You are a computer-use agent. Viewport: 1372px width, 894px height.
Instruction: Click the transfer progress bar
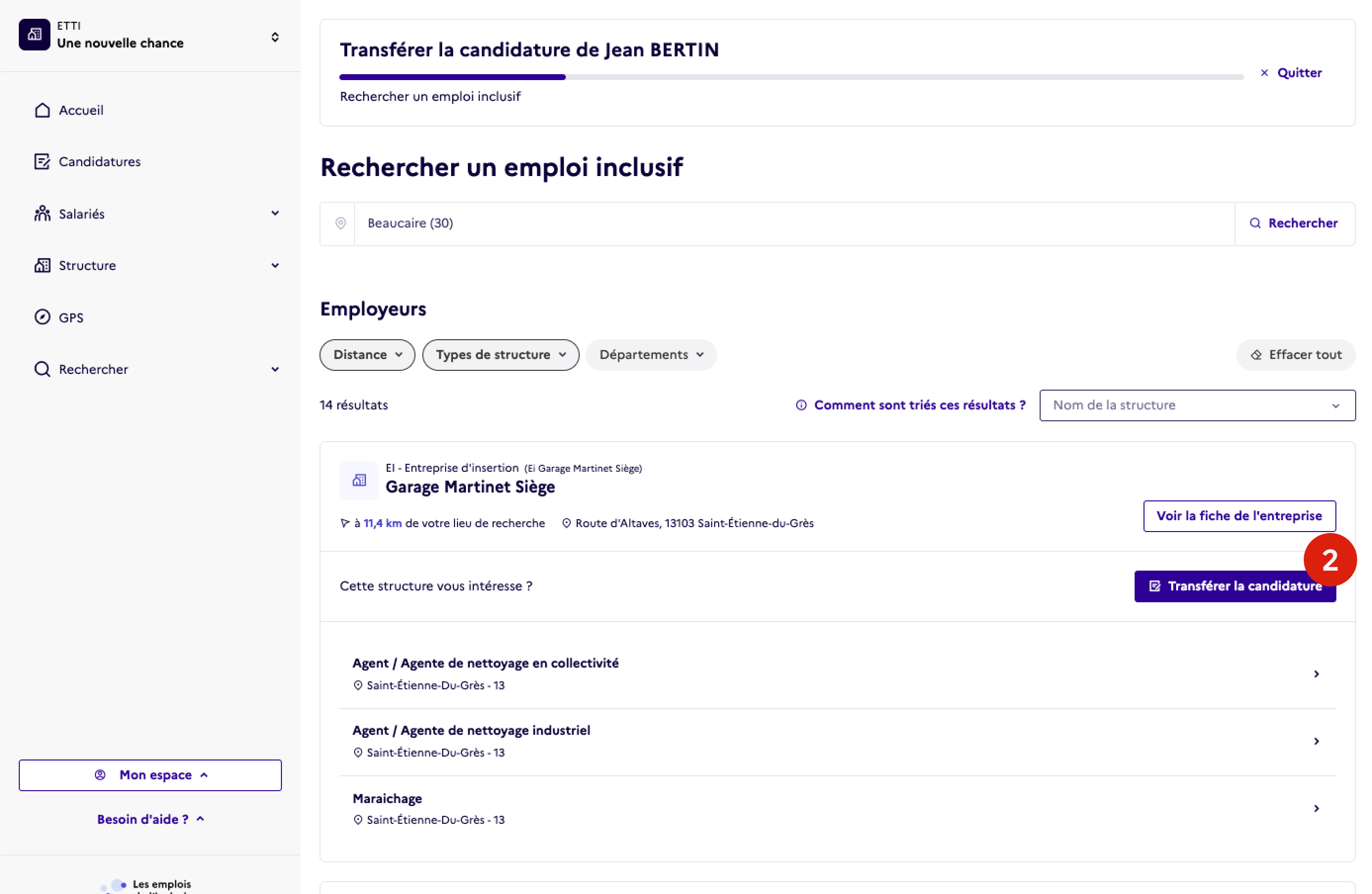click(791, 77)
